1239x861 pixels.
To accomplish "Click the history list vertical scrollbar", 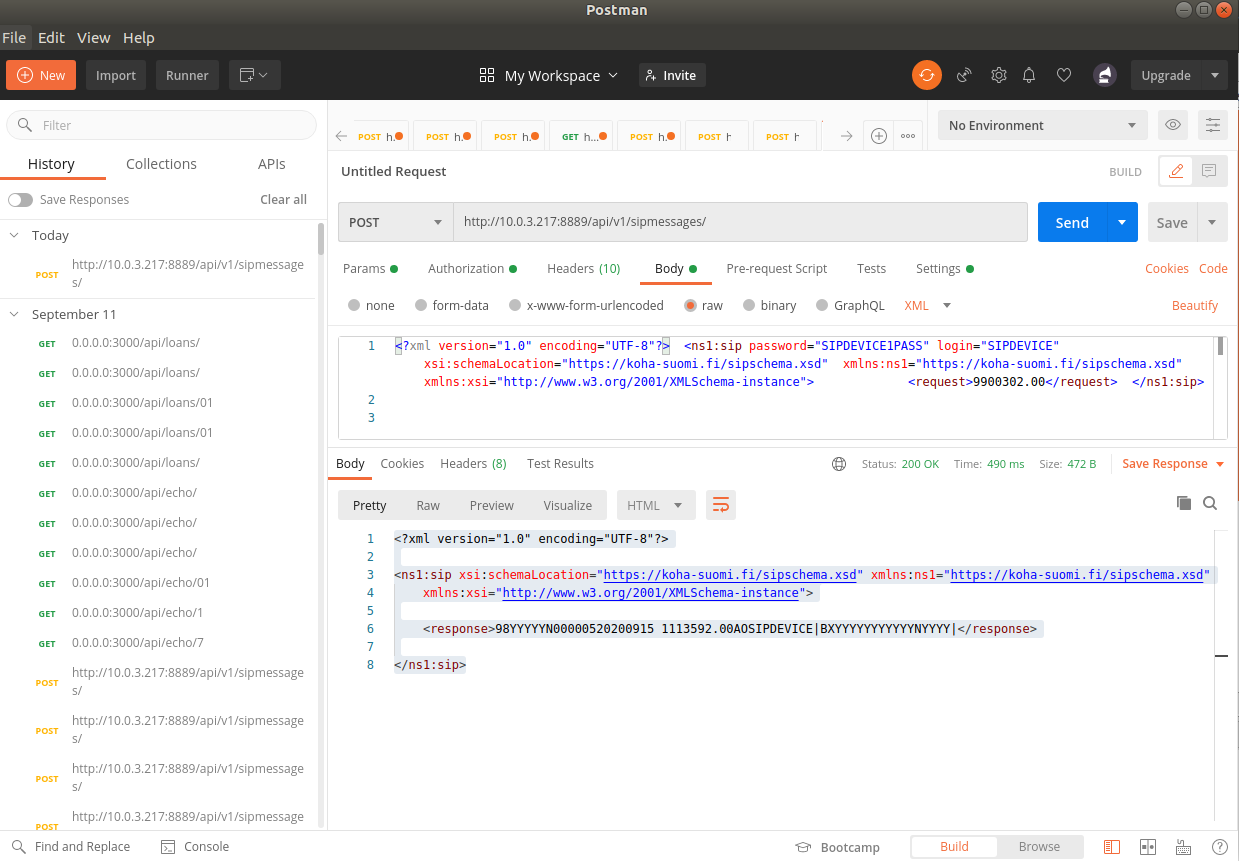I will pos(321,240).
